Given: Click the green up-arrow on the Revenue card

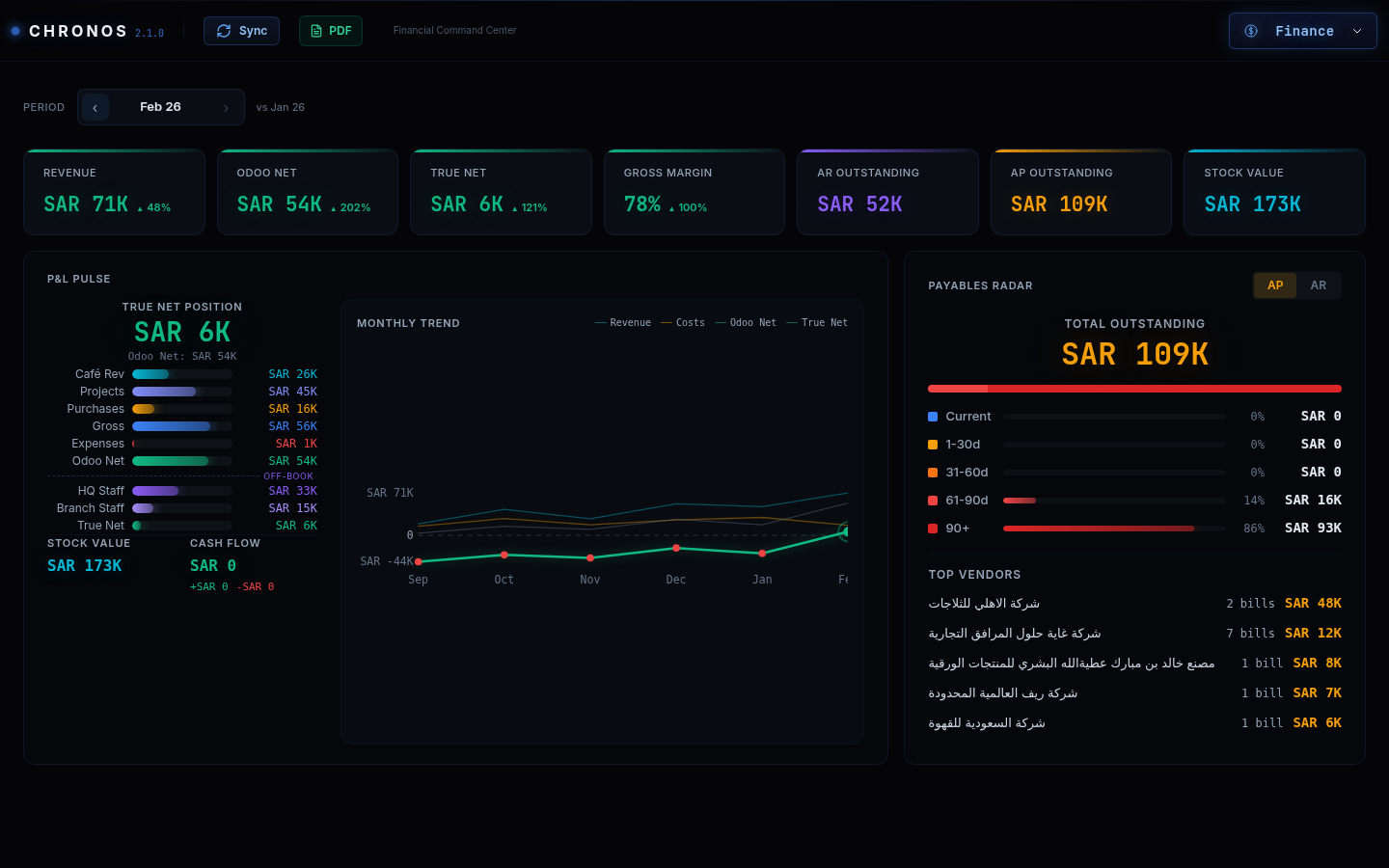Looking at the screenshot, I should [141, 206].
